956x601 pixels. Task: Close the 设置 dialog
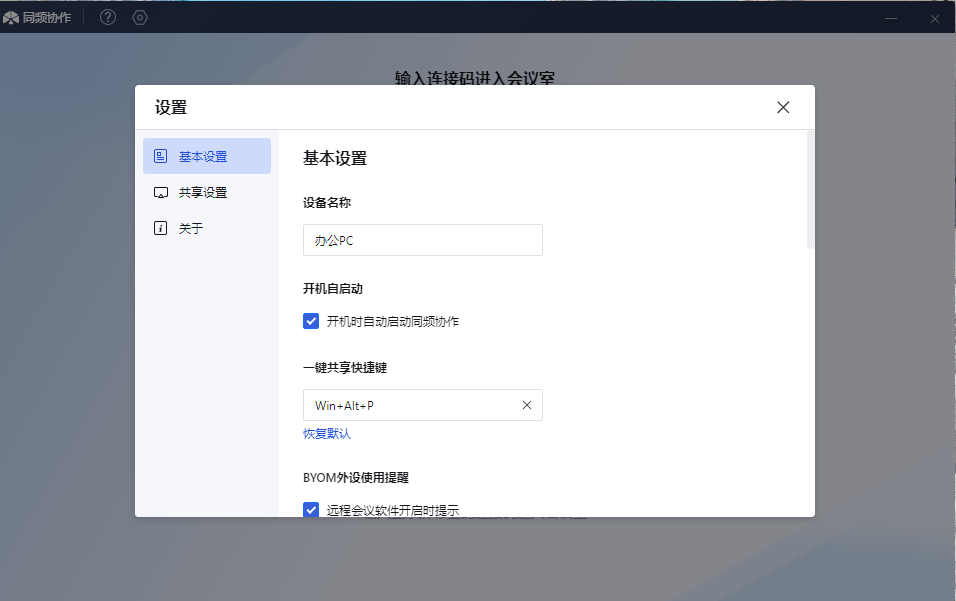[783, 107]
